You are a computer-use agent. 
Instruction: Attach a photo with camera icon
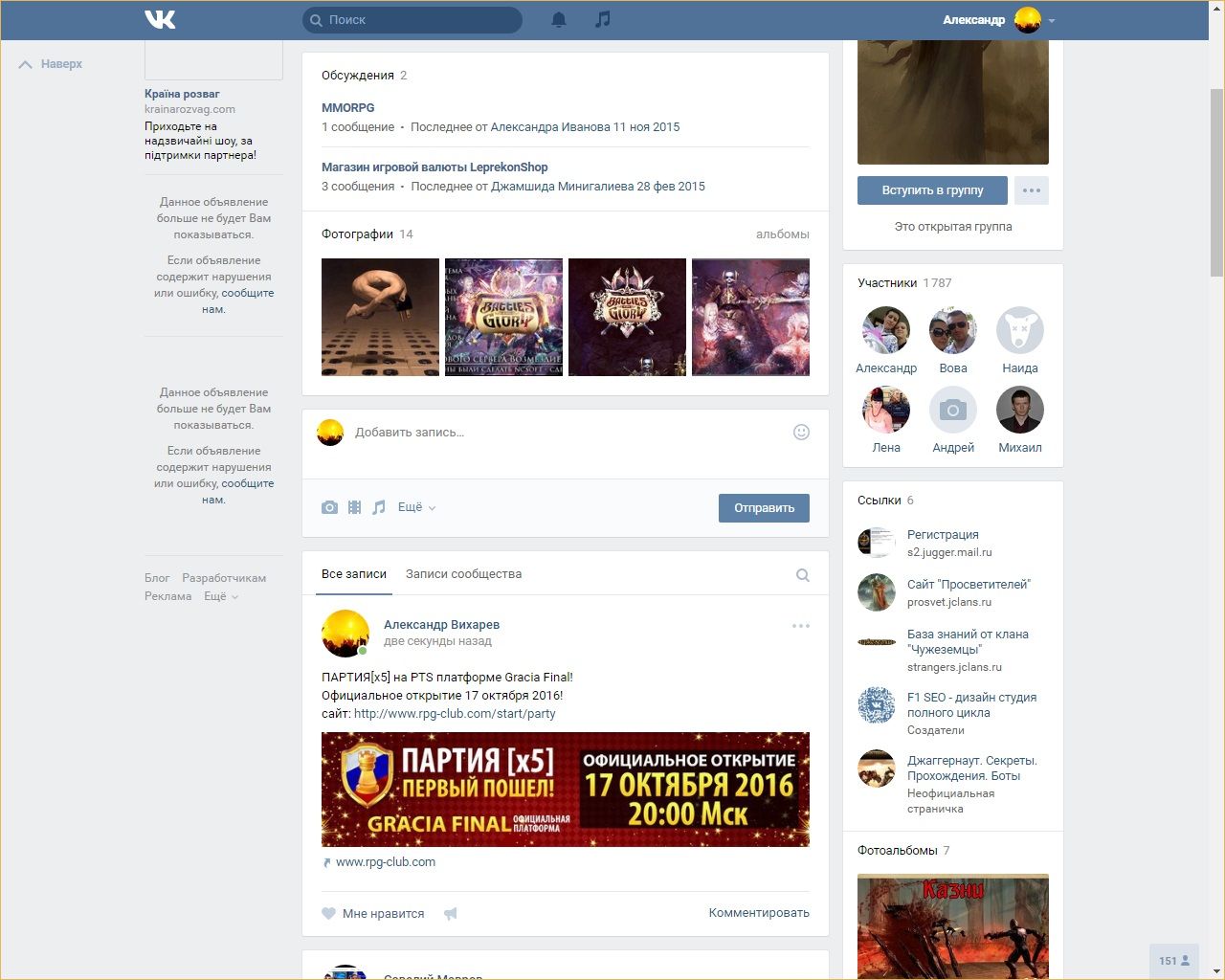(329, 507)
